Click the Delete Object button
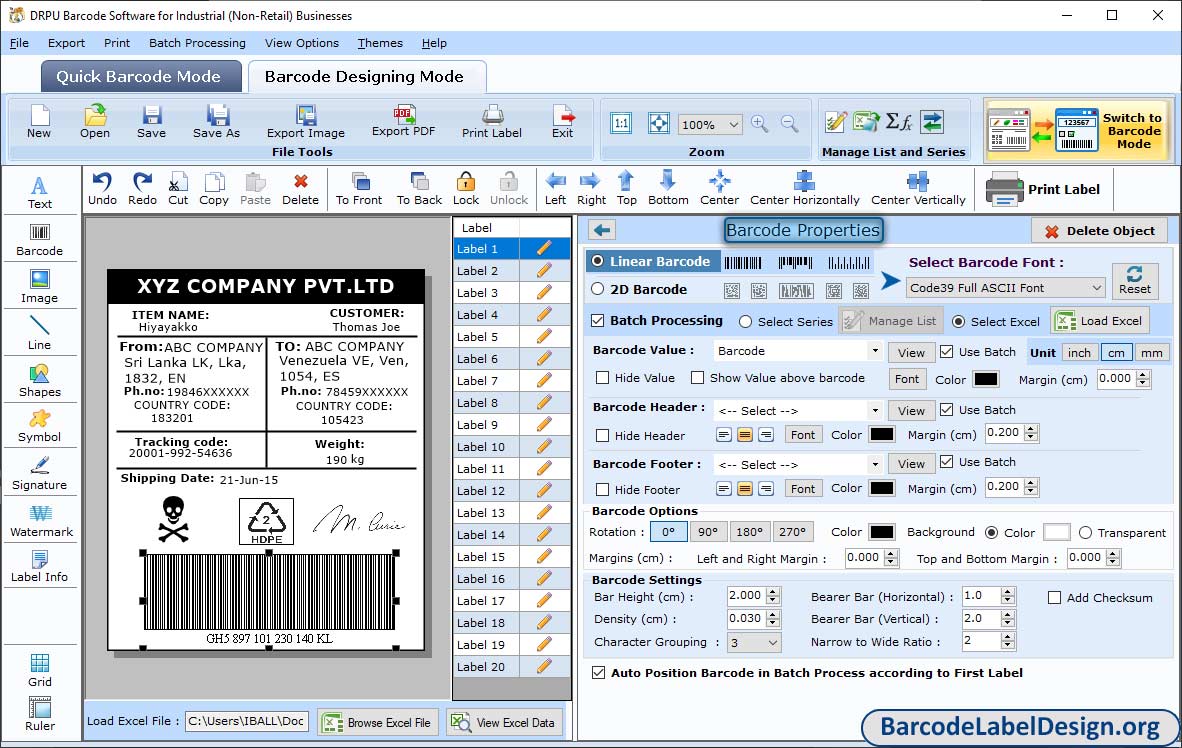The height and width of the screenshot is (748, 1182). [1099, 231]
